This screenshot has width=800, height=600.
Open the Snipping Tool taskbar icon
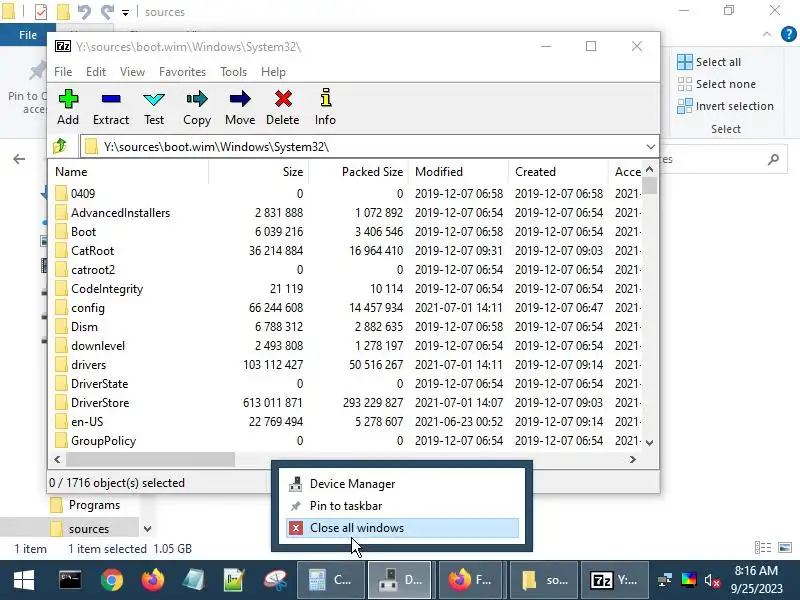(276, 580)
